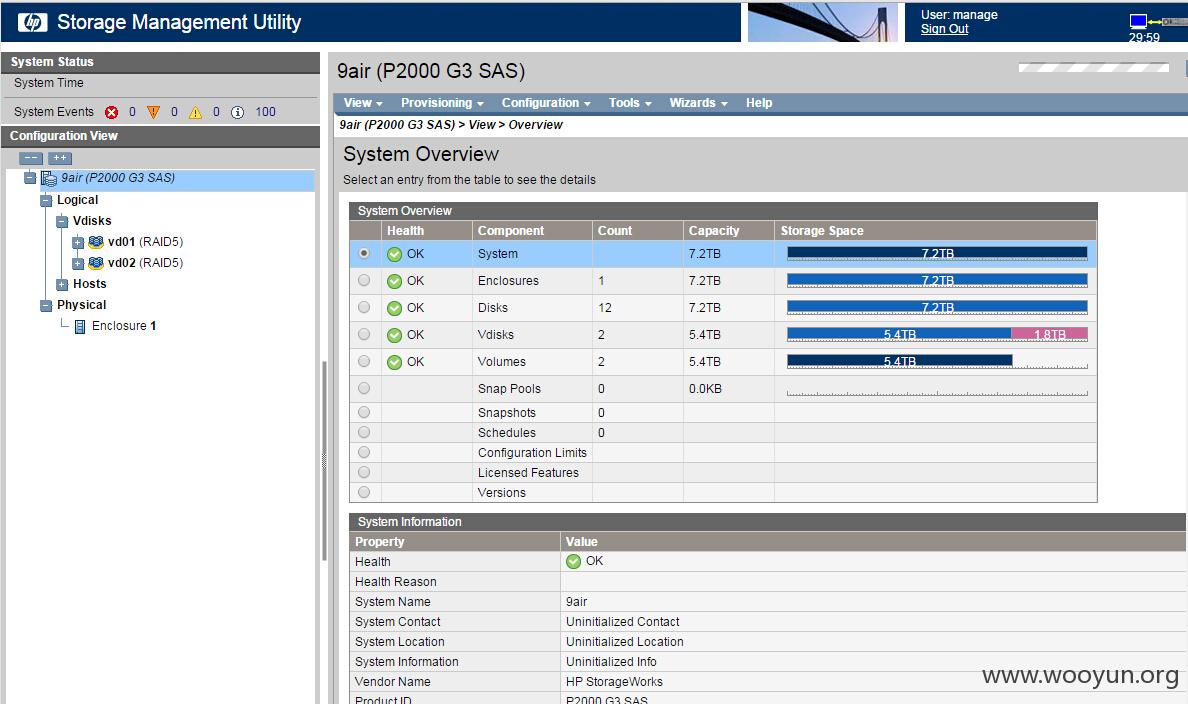
Task: Click the orange error events triangle icon
Action: (154, 112)
